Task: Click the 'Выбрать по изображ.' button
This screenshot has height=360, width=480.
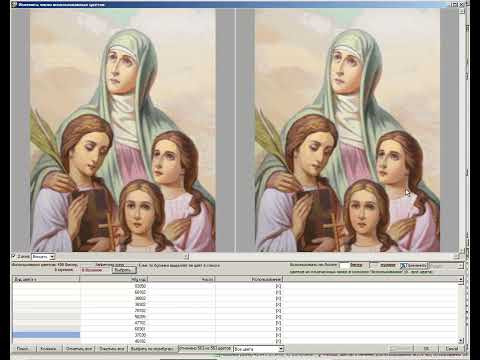Action: click(152, 349)
